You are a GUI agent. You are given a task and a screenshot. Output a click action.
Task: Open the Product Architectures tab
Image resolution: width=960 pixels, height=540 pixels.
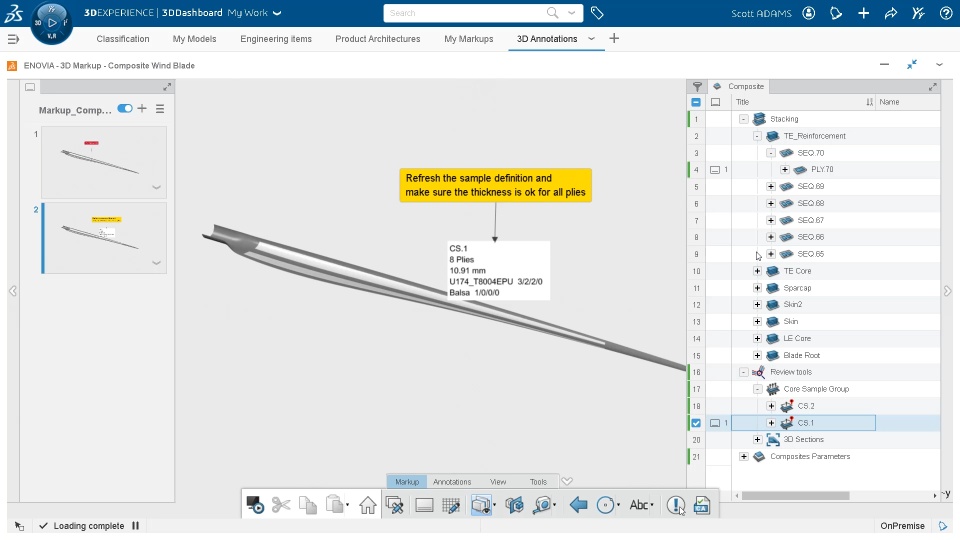[378, 39]
